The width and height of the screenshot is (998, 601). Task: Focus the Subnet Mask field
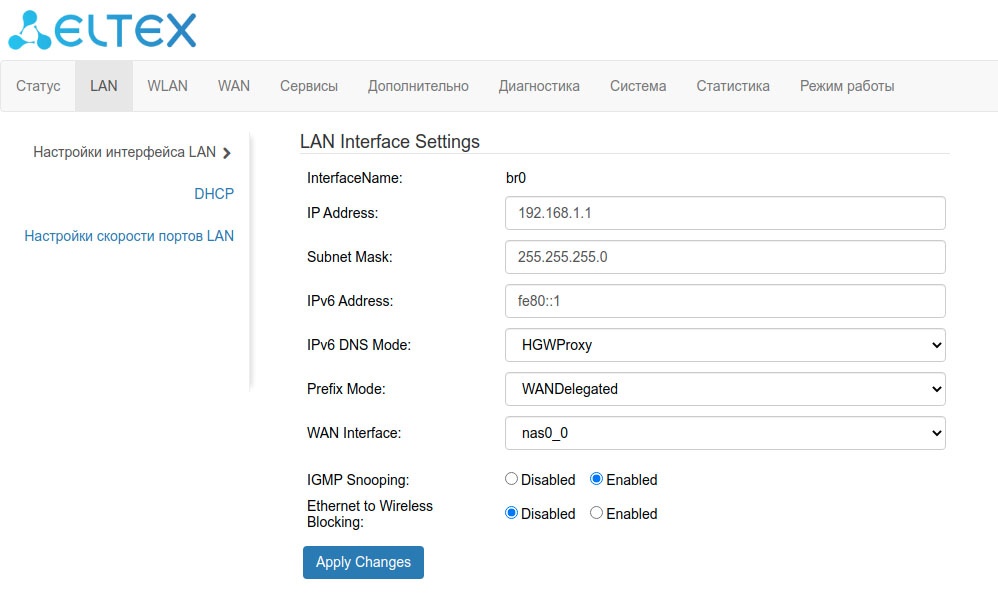coord(725,257)
